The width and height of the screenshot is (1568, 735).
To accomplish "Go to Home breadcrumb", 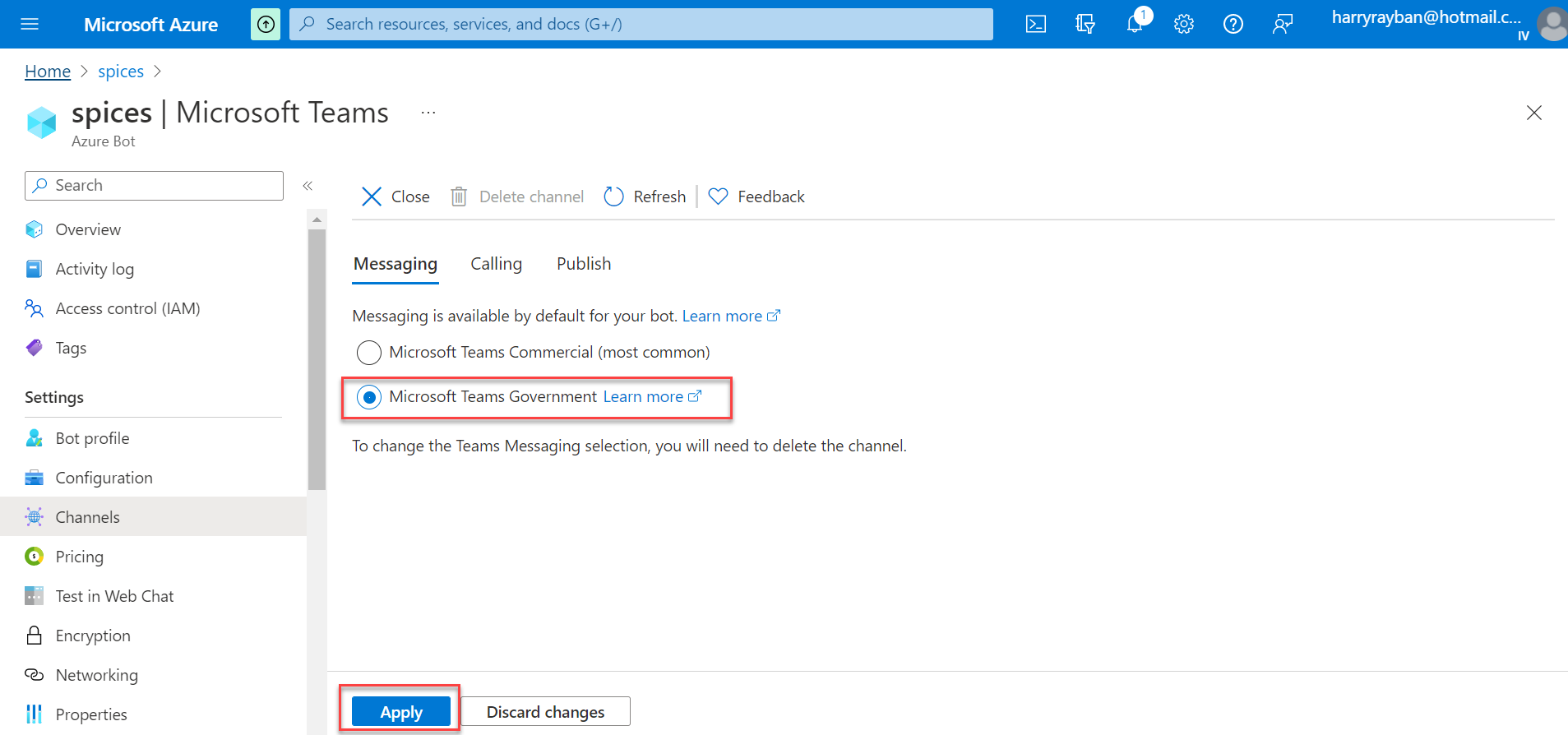I will click(48, 72).
